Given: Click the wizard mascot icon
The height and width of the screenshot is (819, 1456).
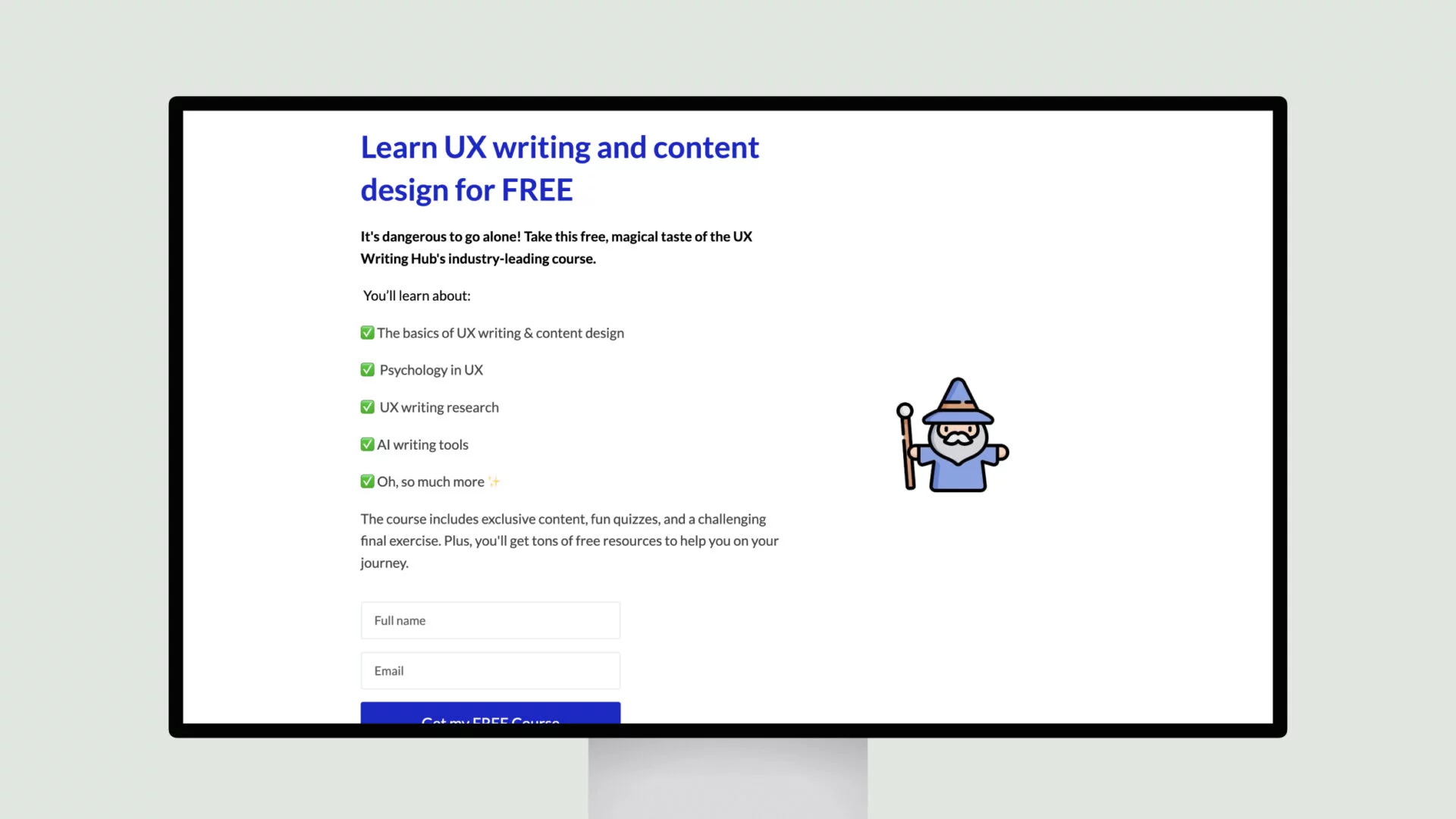Looking at the screenshot, I should [952, 435].
